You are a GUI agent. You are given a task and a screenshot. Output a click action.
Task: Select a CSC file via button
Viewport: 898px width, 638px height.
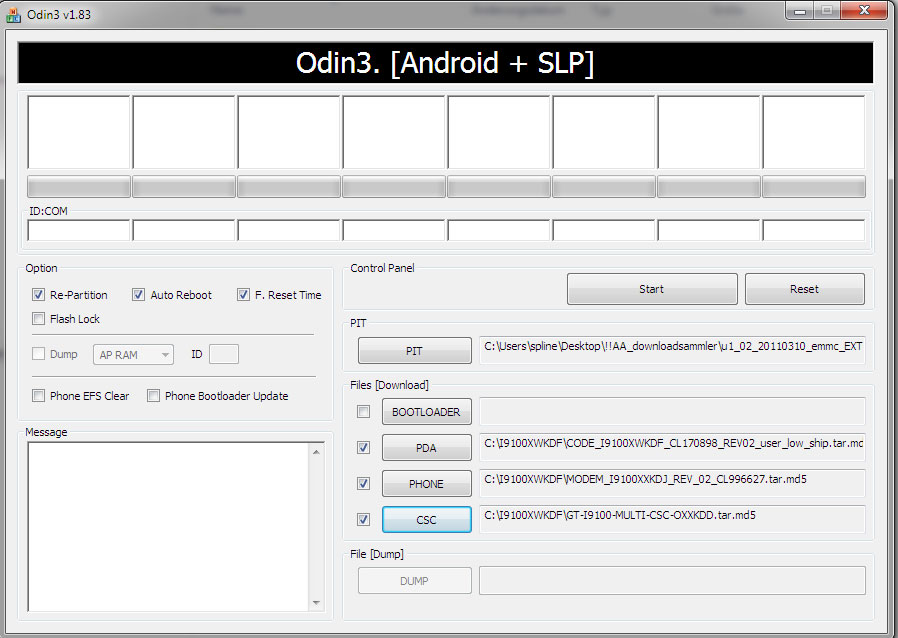click(x=426, y=520)
